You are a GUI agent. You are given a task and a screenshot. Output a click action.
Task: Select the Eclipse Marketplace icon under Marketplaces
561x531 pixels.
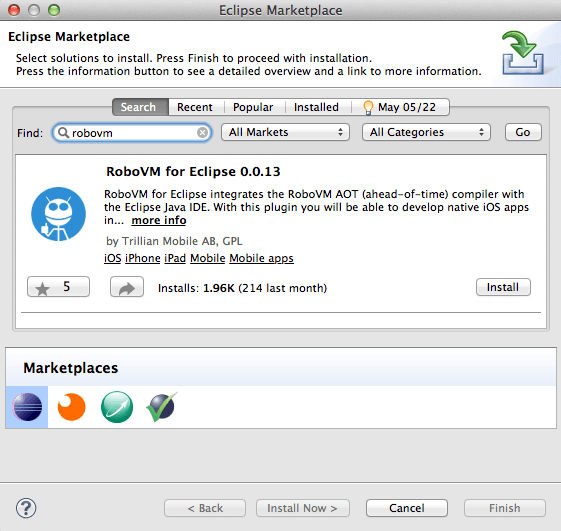[x=27, y=407]
